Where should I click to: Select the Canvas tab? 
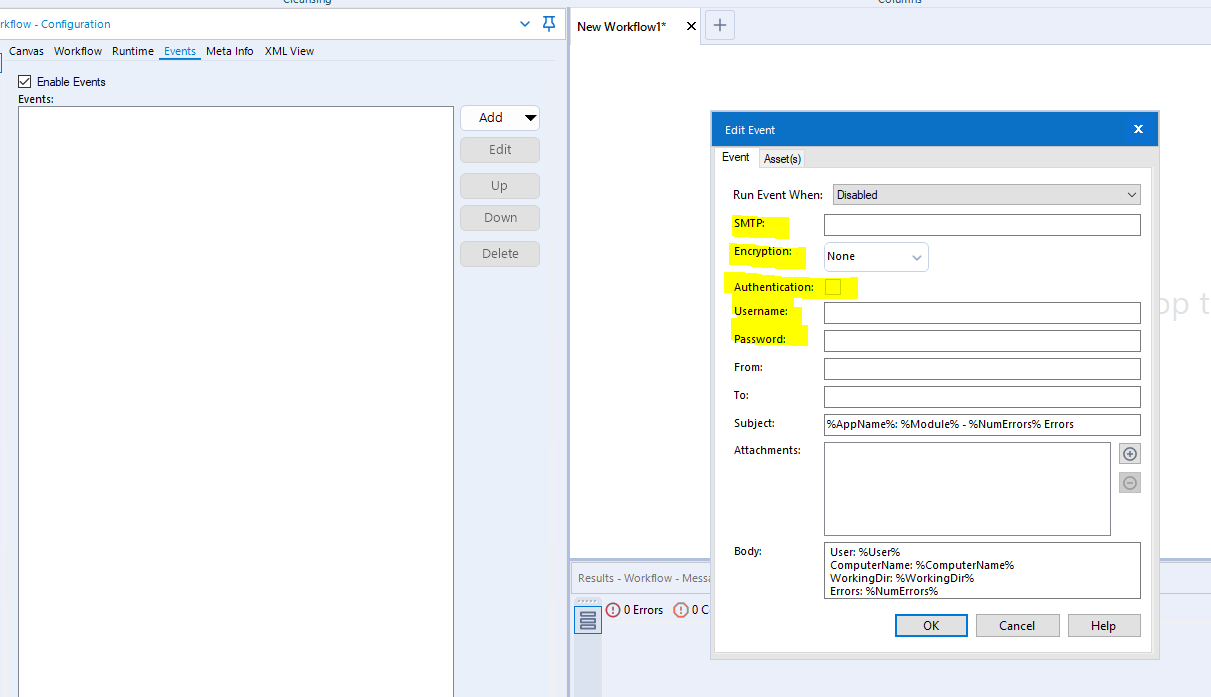click(x=26, y=51)
